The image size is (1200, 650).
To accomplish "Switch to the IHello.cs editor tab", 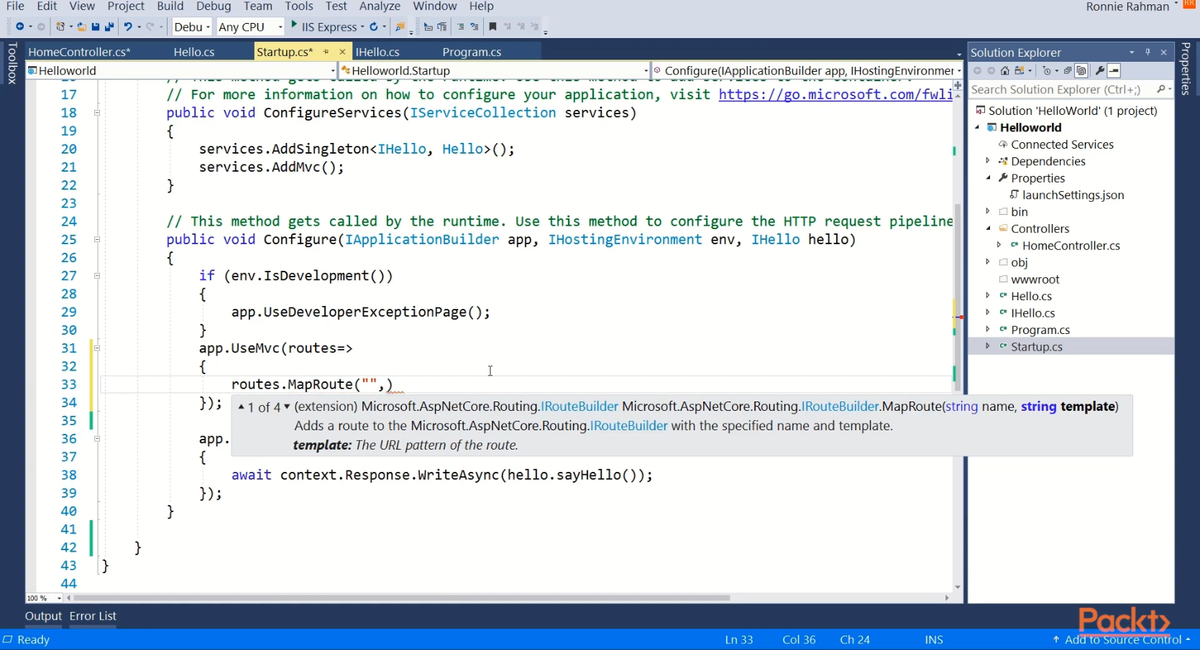I will pos(378,52).
